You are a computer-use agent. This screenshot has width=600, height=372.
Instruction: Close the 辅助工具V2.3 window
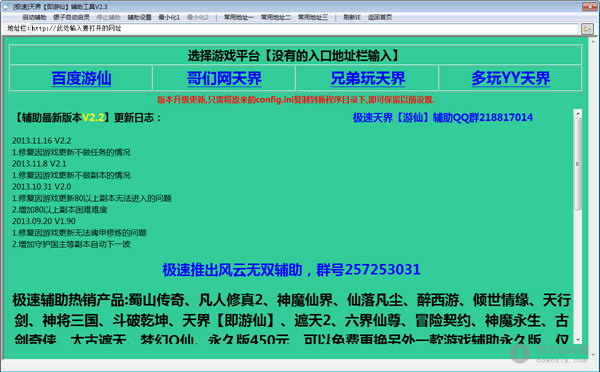589,7
